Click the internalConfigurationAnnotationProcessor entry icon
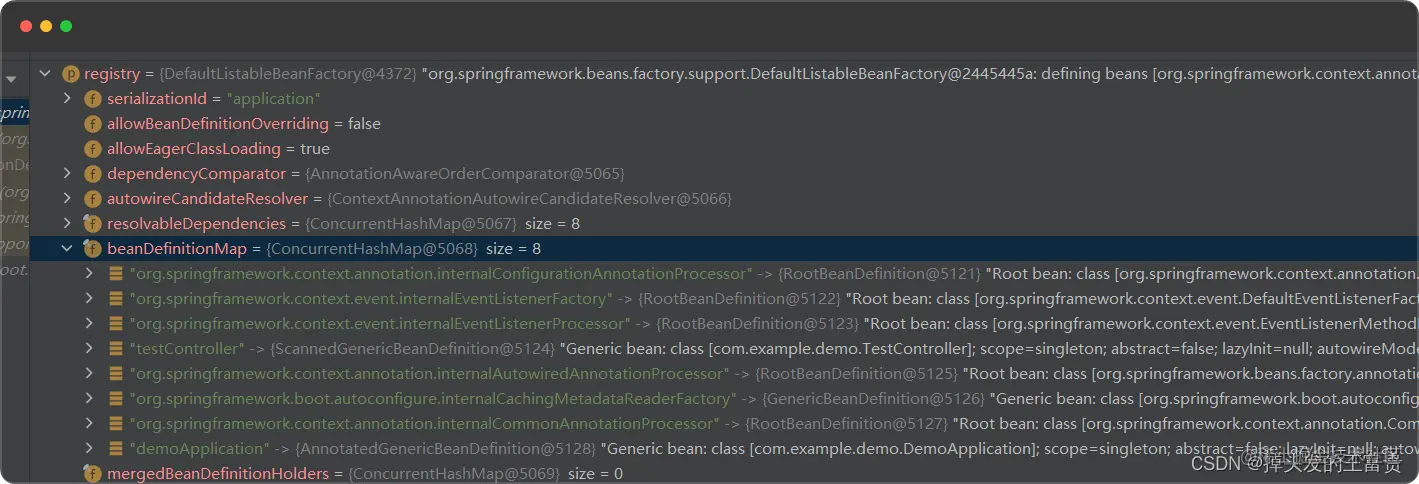 point(116,274)
